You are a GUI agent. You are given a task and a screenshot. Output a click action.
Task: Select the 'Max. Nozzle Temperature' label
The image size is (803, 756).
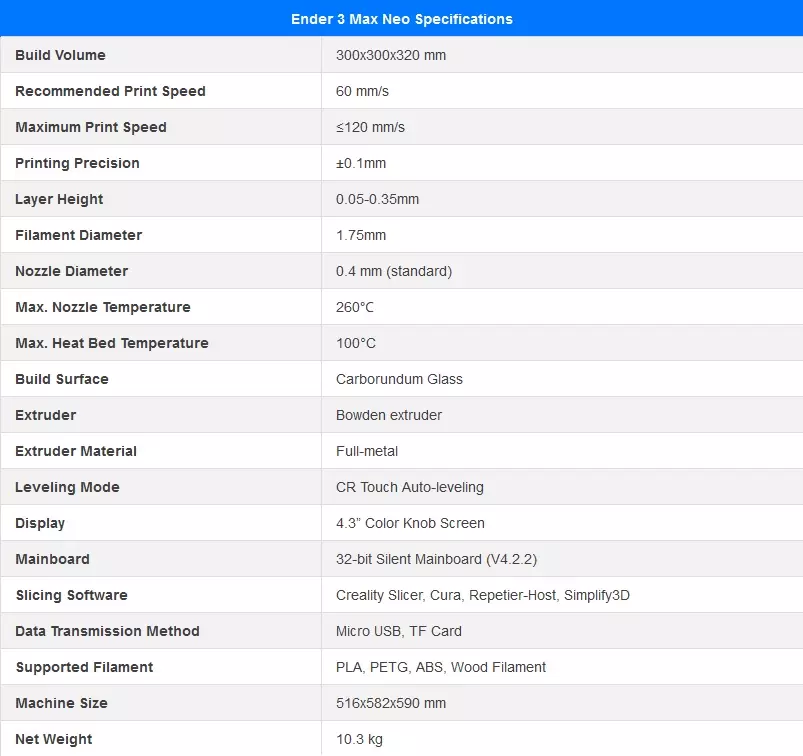(x=103, y=307)
